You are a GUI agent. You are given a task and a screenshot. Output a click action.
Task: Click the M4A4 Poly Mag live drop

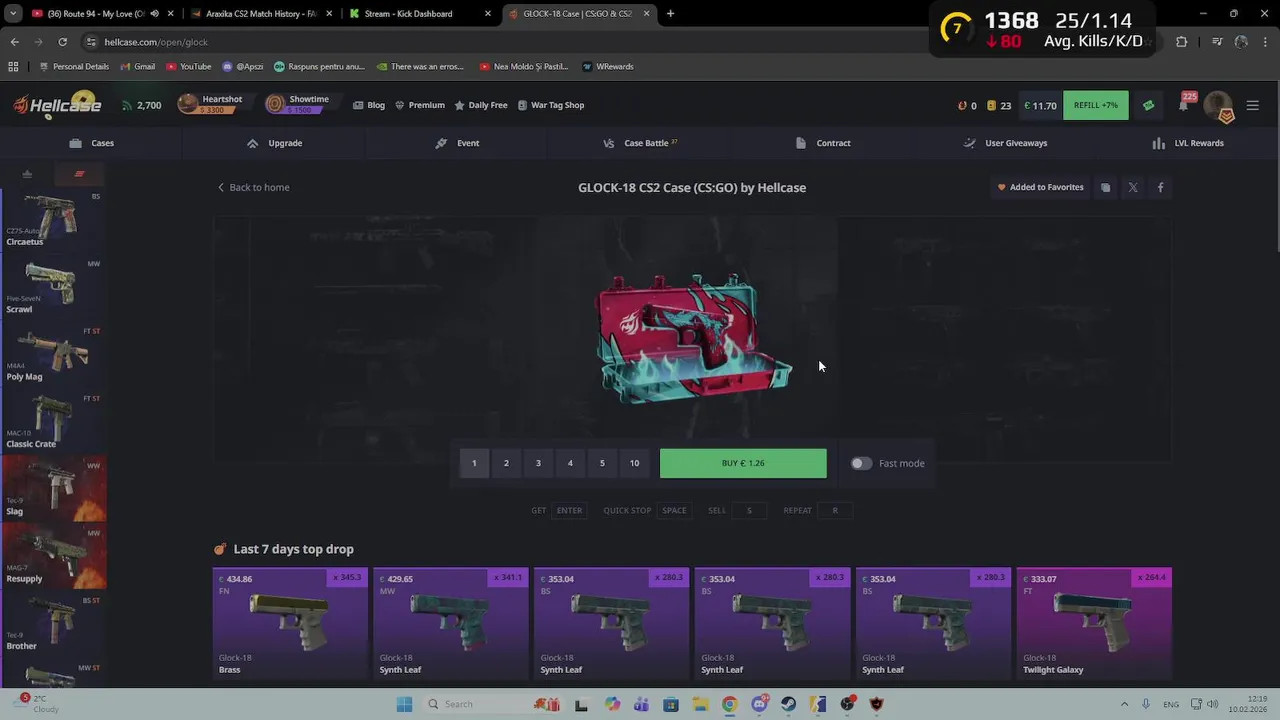point(54,354)
